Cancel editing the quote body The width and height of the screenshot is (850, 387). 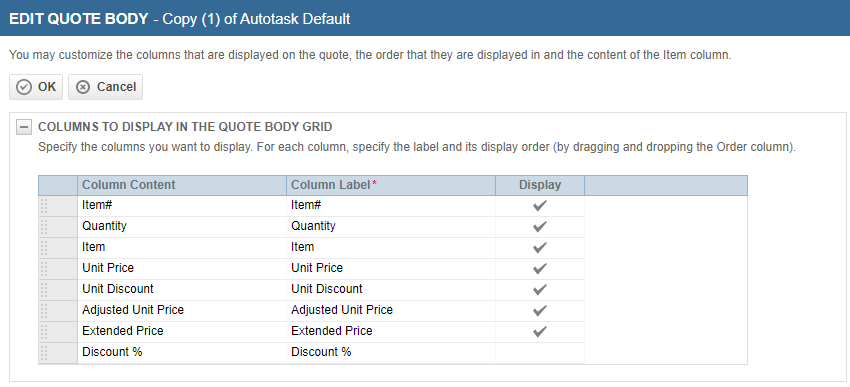click(106, 87)
